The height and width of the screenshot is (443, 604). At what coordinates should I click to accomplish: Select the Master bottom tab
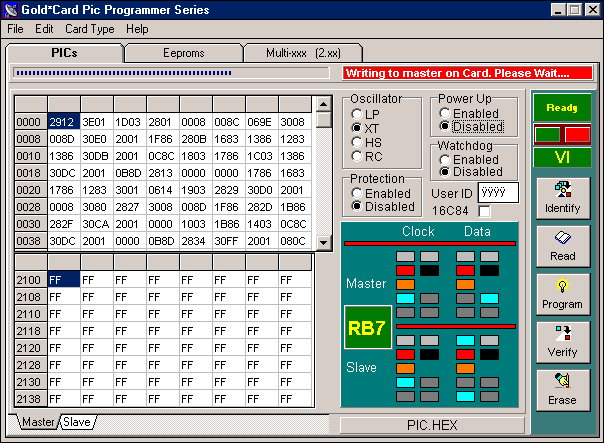click(38, 422)
